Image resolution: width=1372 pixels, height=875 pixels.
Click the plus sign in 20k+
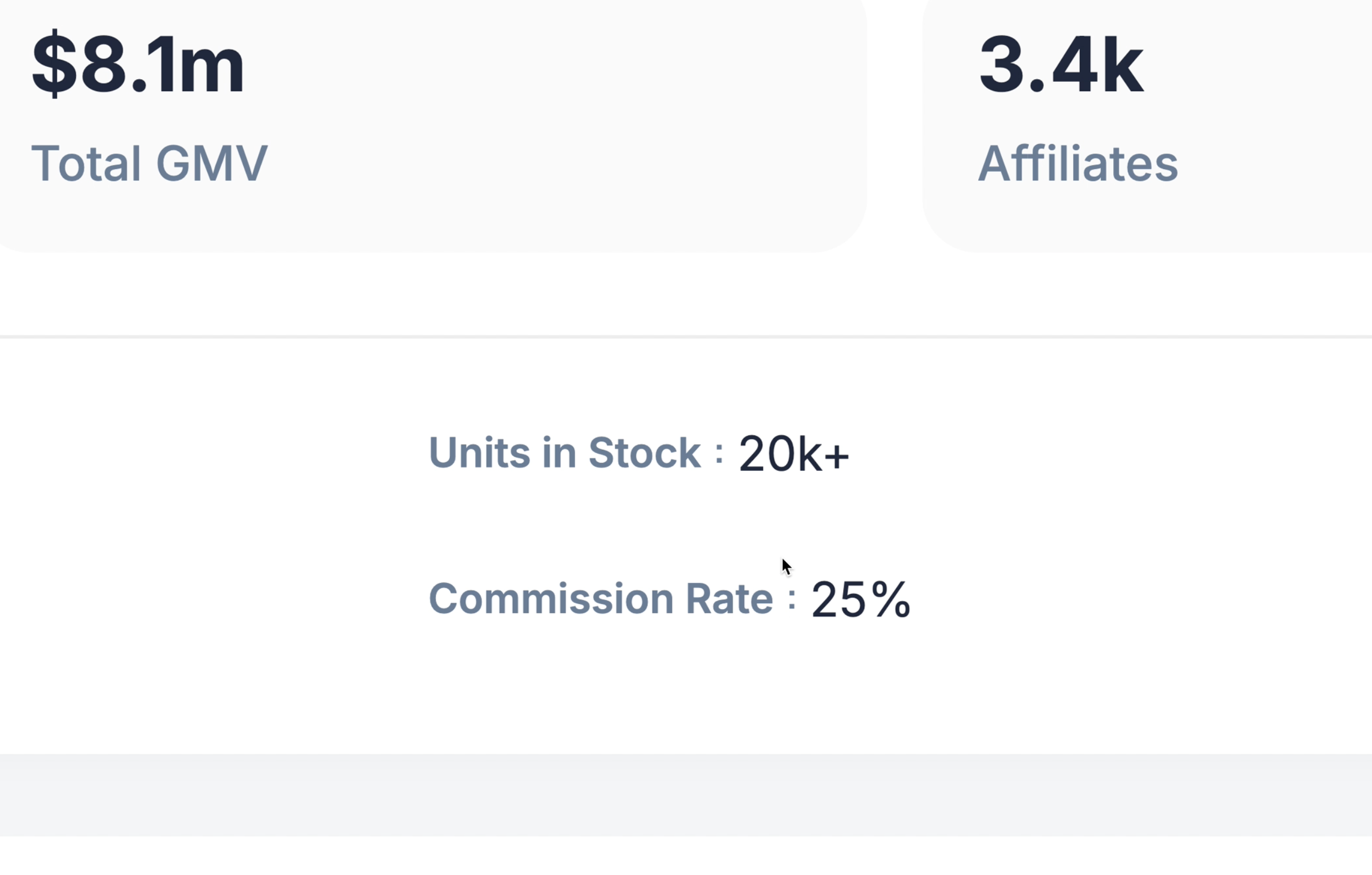(837, 456)
